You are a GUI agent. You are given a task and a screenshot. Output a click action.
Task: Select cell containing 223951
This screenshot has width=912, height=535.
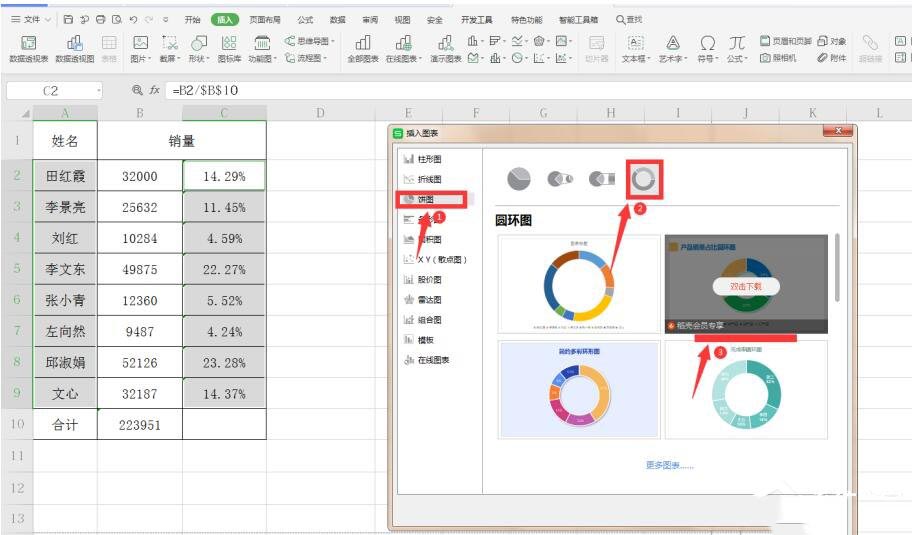tap(140, 425)
